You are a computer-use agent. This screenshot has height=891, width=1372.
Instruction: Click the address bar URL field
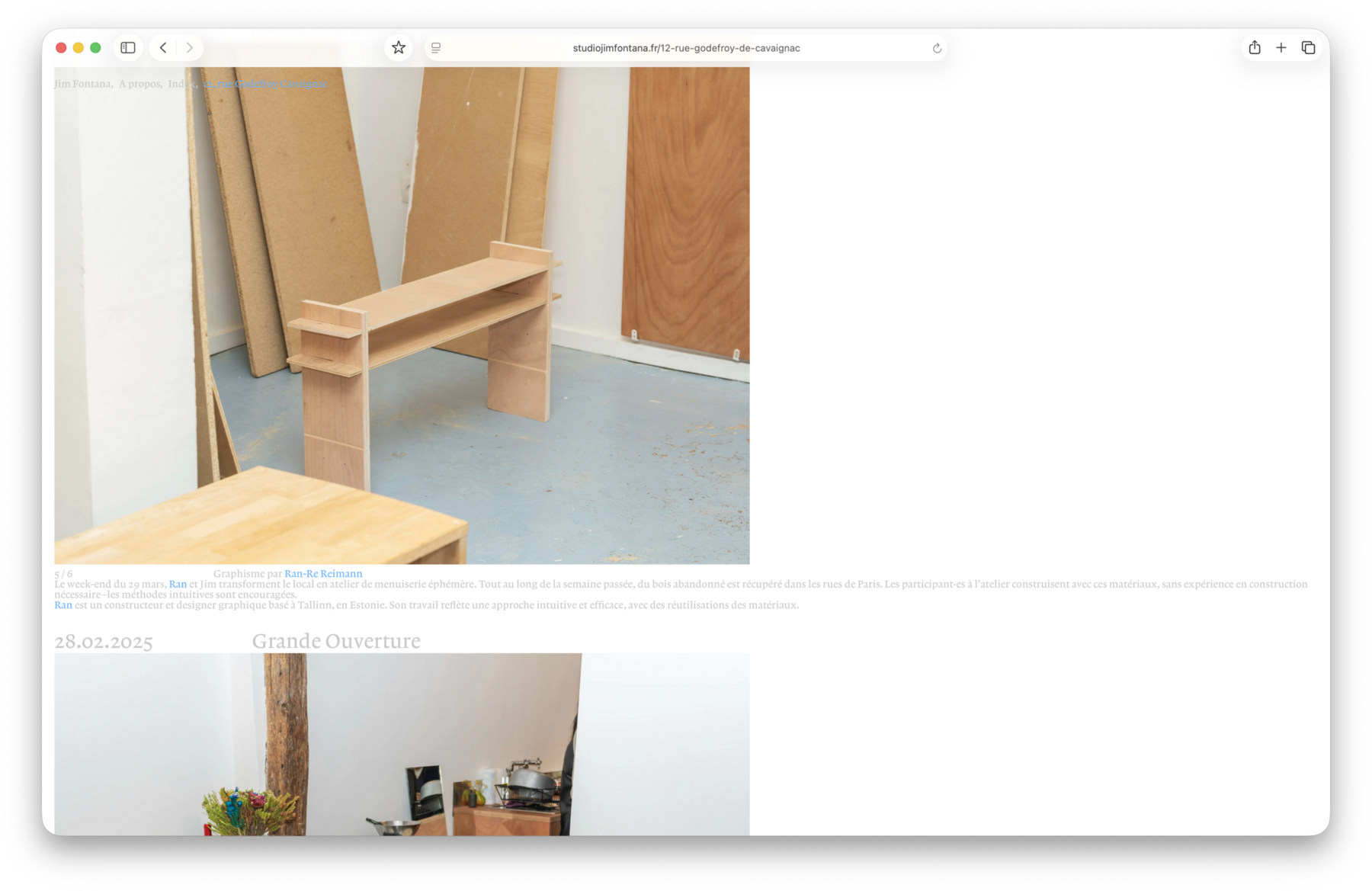coord(686,48)
